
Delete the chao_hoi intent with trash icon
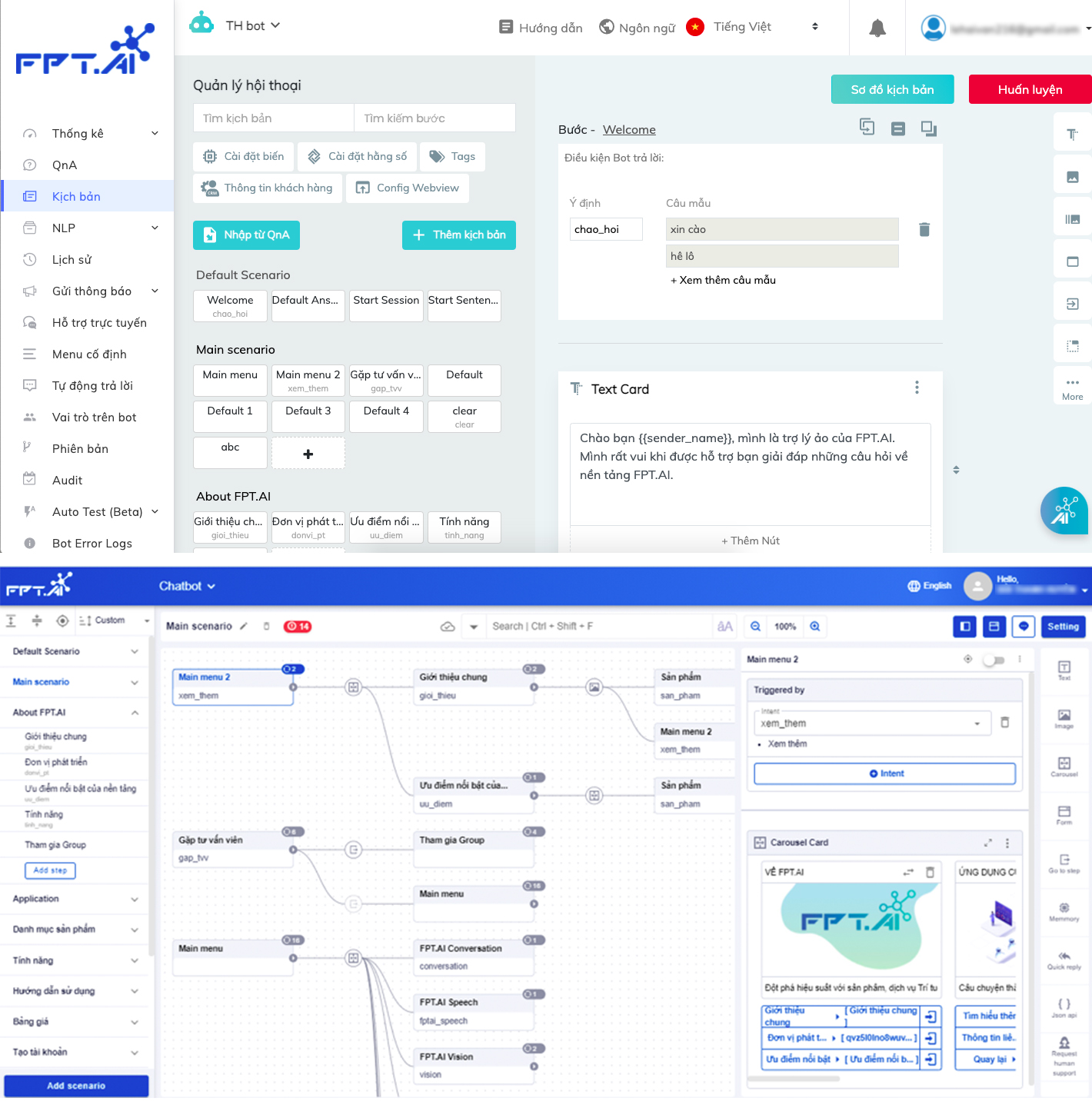[x=924, y=229]
